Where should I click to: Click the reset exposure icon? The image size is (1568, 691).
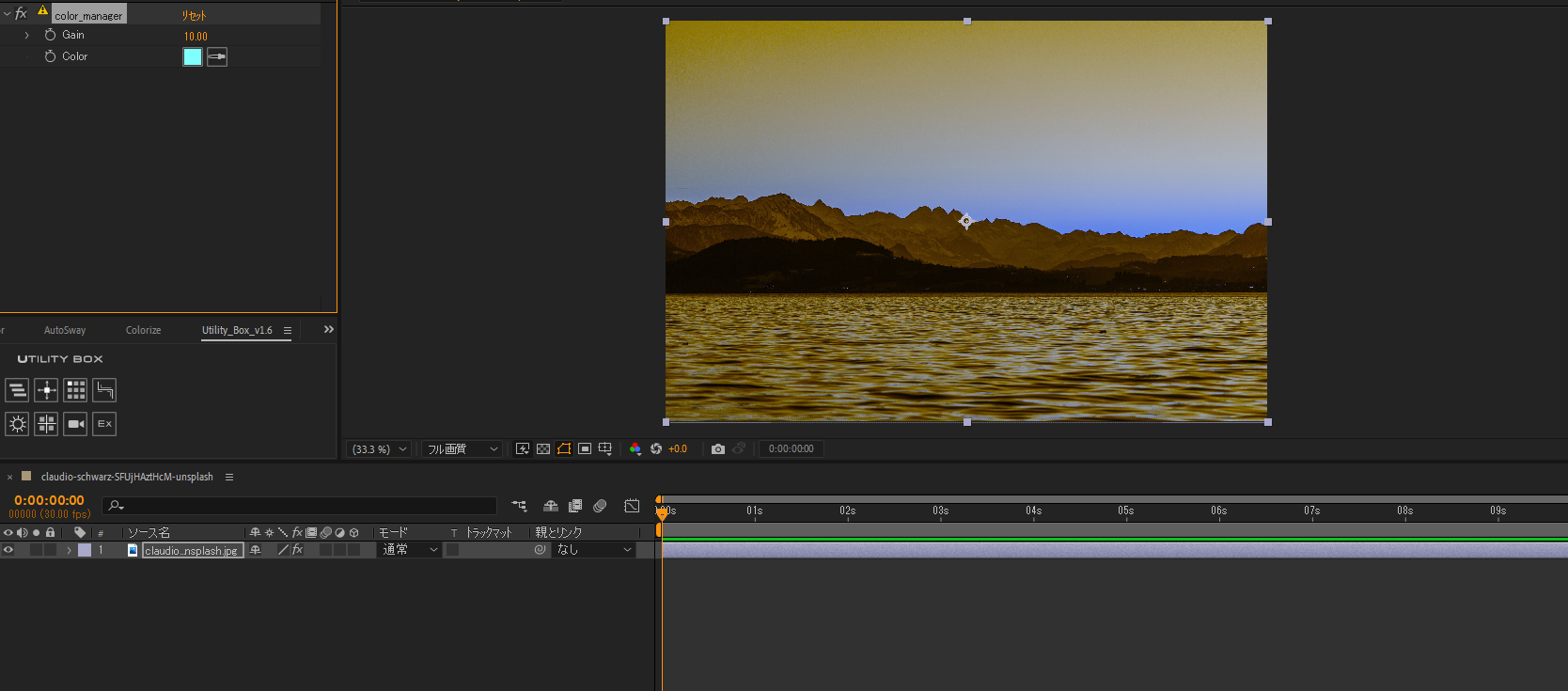pyautogui.click(x=656, y=449)
